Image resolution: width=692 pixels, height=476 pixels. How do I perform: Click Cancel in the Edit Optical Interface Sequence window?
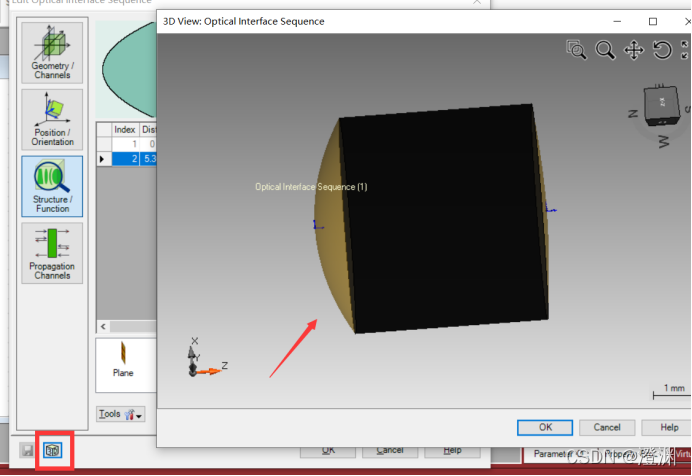[390, 452]
